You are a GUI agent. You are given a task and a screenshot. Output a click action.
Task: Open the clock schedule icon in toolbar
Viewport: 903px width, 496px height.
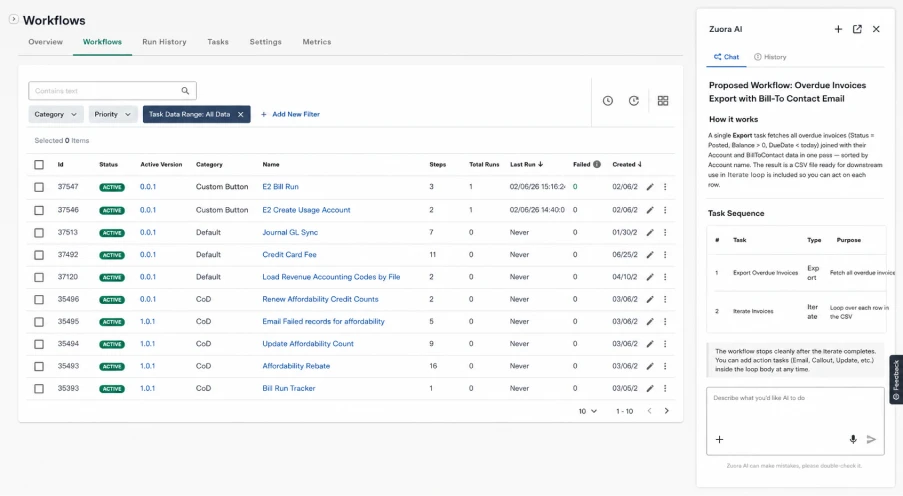(608, 101)
